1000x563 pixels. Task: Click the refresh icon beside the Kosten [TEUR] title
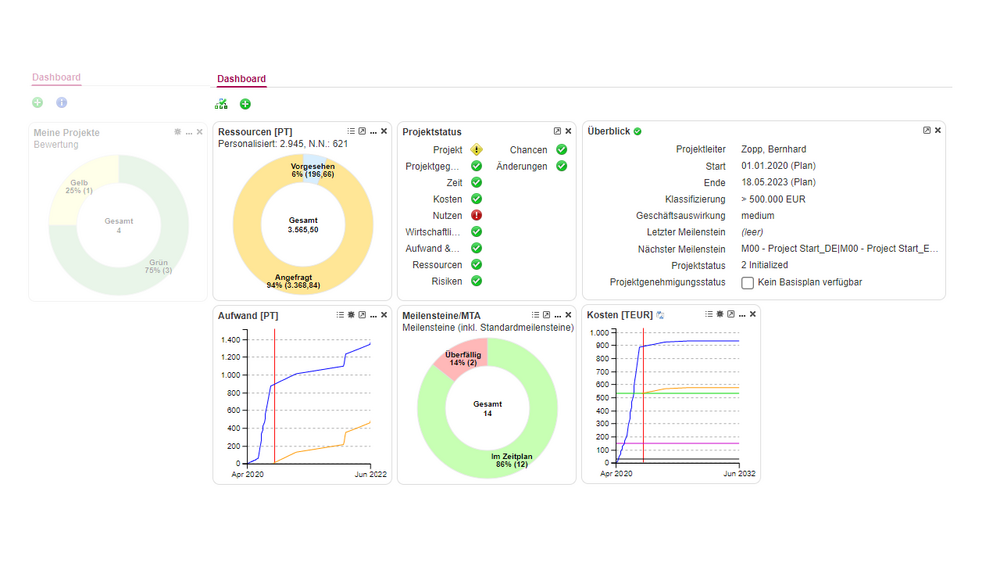660,316
